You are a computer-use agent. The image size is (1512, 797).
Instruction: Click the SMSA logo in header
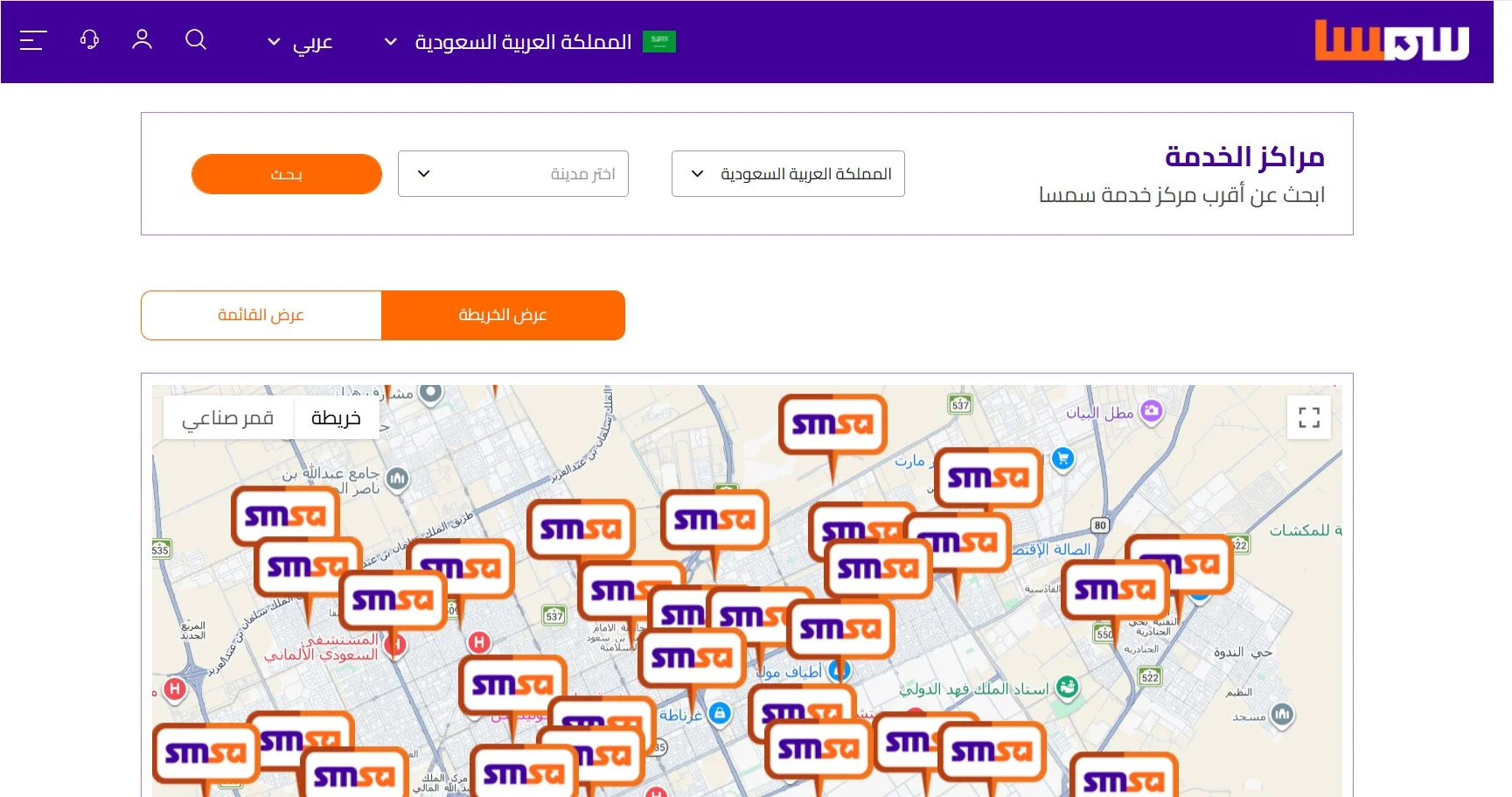coord(1391,41)
